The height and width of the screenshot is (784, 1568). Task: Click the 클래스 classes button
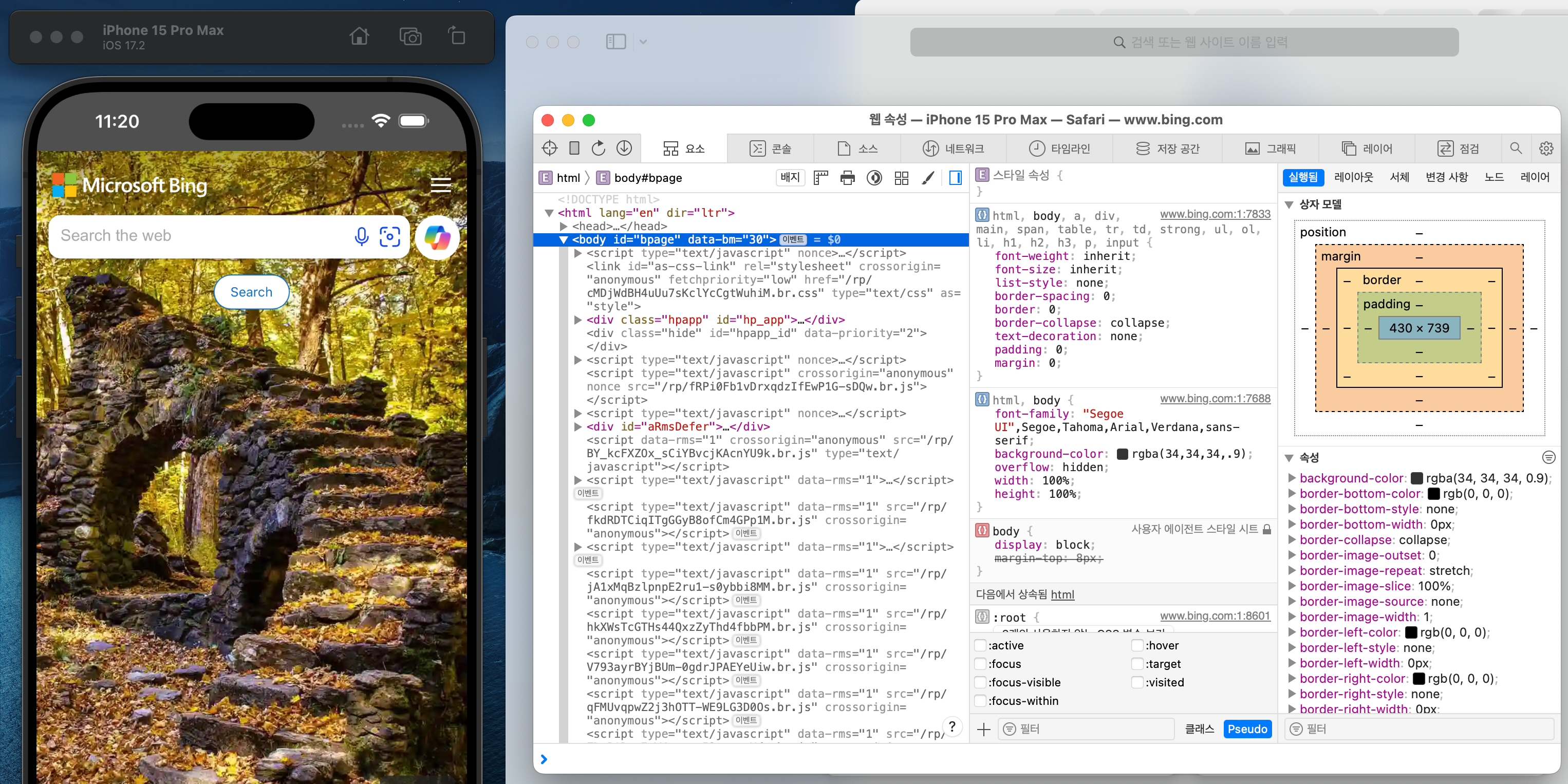pyautogui.click(x=1199, y=729)
